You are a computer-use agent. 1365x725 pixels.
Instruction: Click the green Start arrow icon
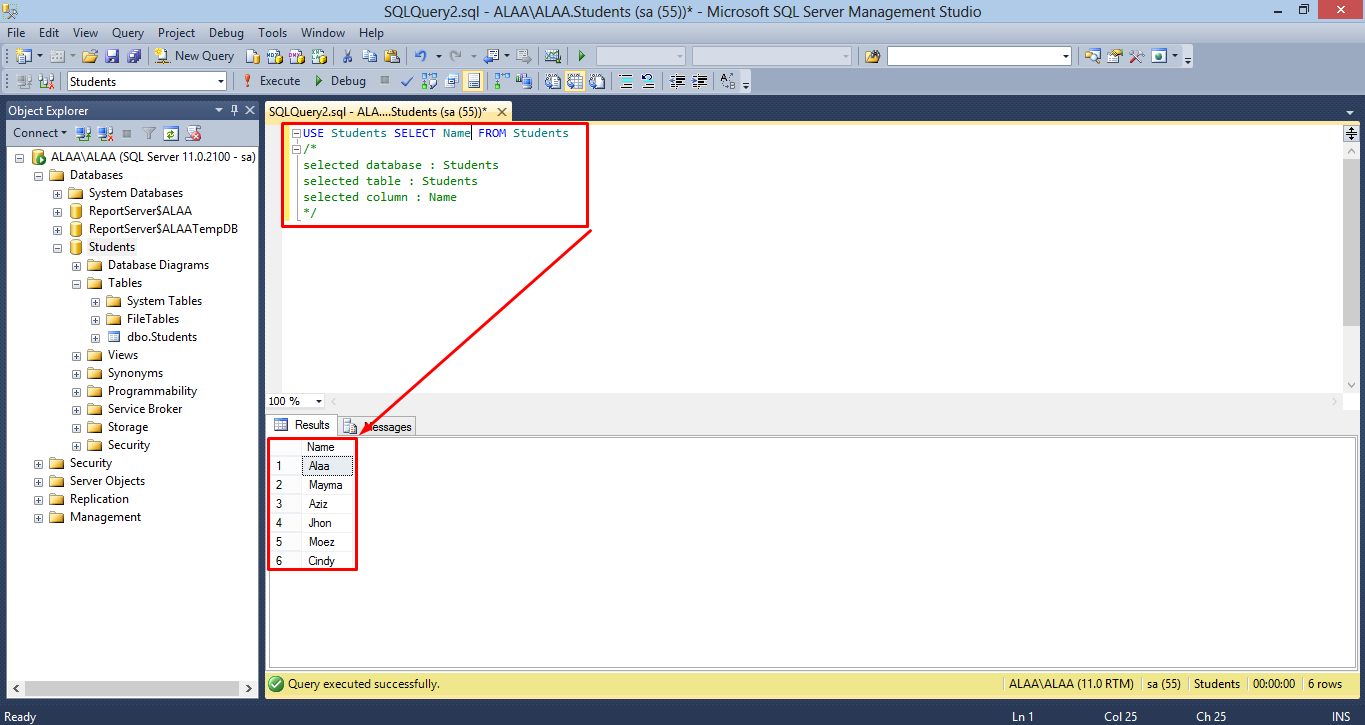582,56
